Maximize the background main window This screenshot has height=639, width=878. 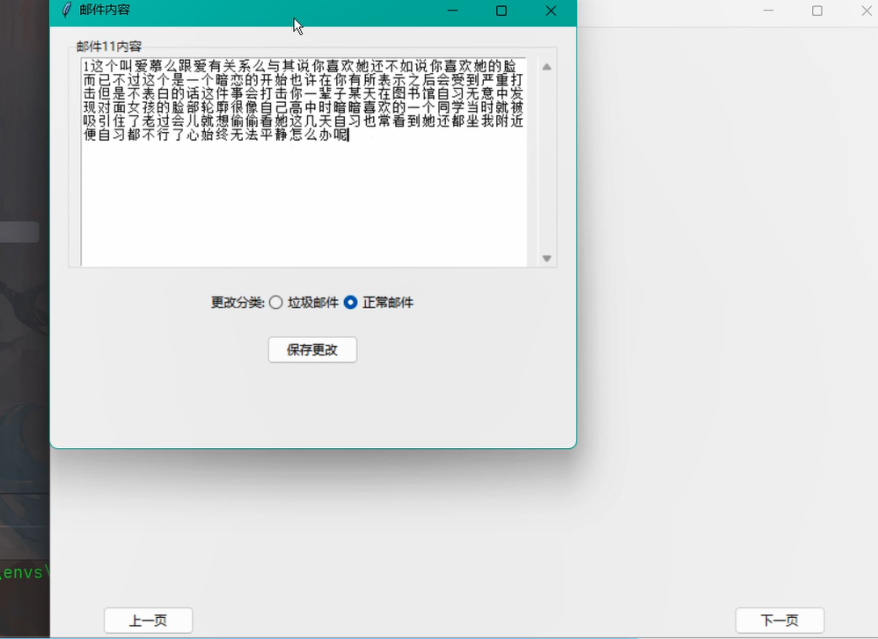(x=818, y=11)
